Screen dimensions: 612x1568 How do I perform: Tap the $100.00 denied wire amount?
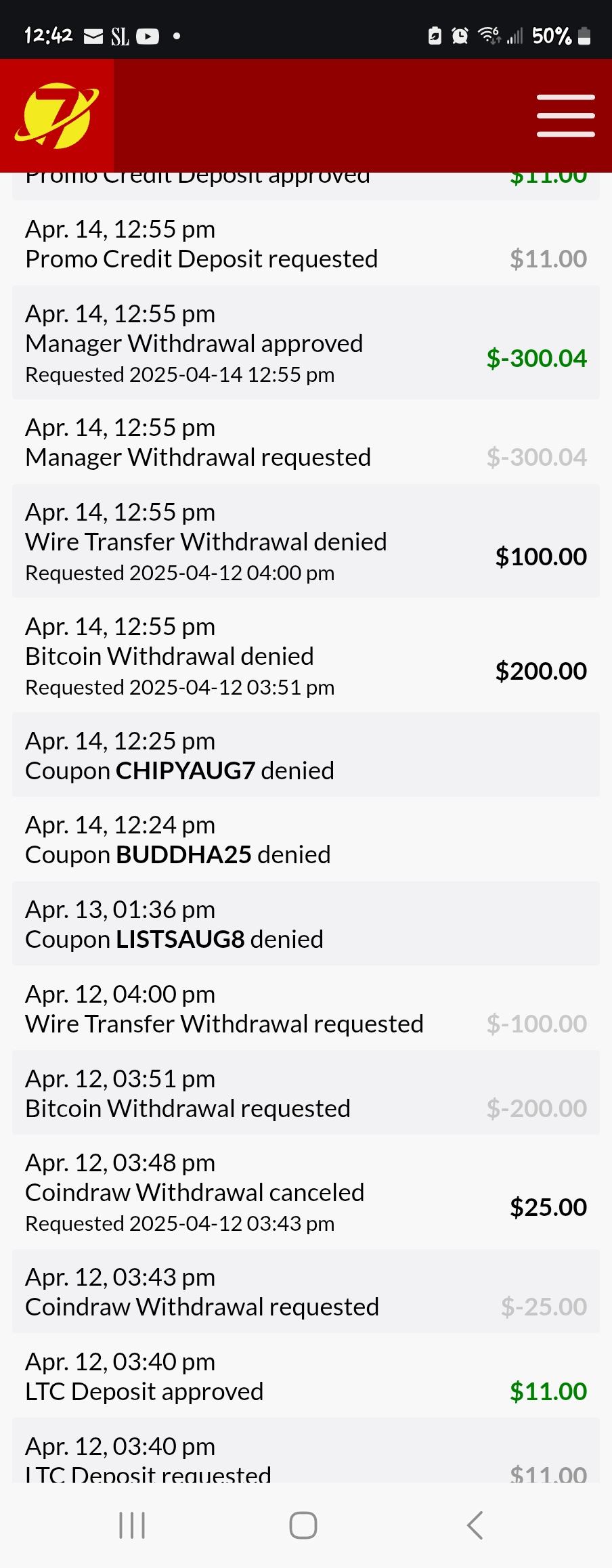click(541, 557)
